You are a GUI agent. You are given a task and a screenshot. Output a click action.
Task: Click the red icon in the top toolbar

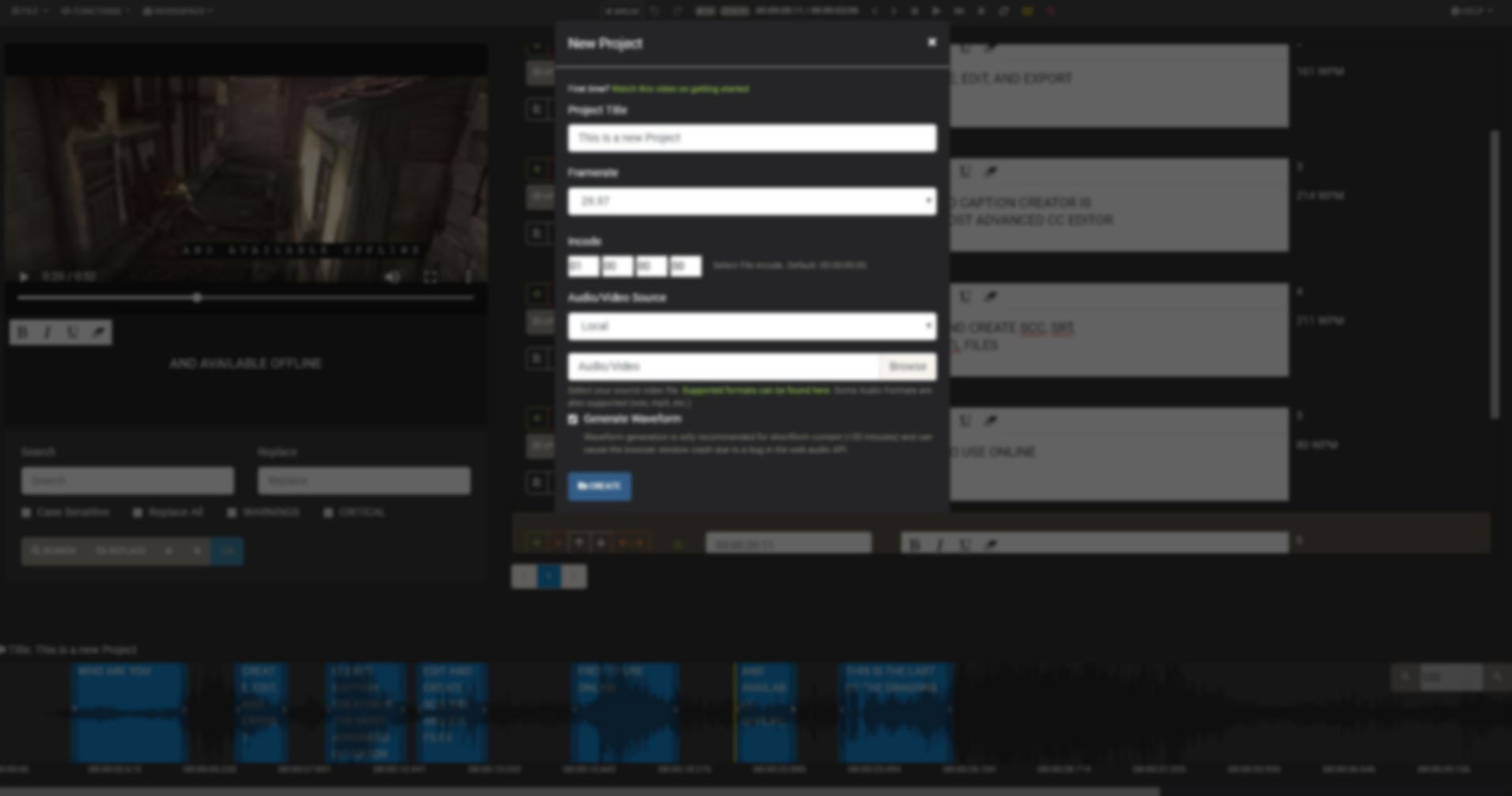[x=1051, y=11]
